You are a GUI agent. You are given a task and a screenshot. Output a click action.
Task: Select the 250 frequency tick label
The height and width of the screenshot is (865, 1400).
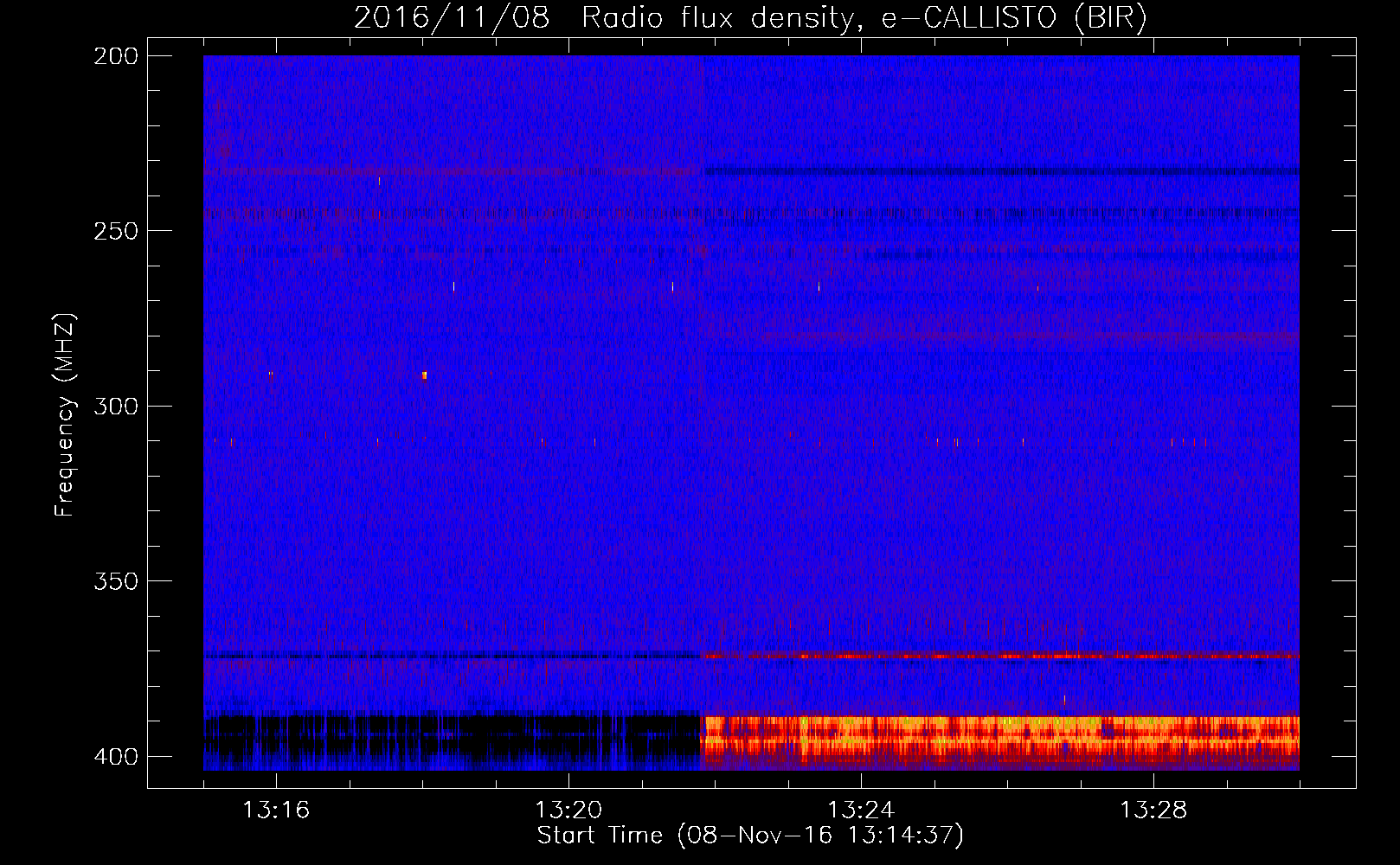(115, 231)
